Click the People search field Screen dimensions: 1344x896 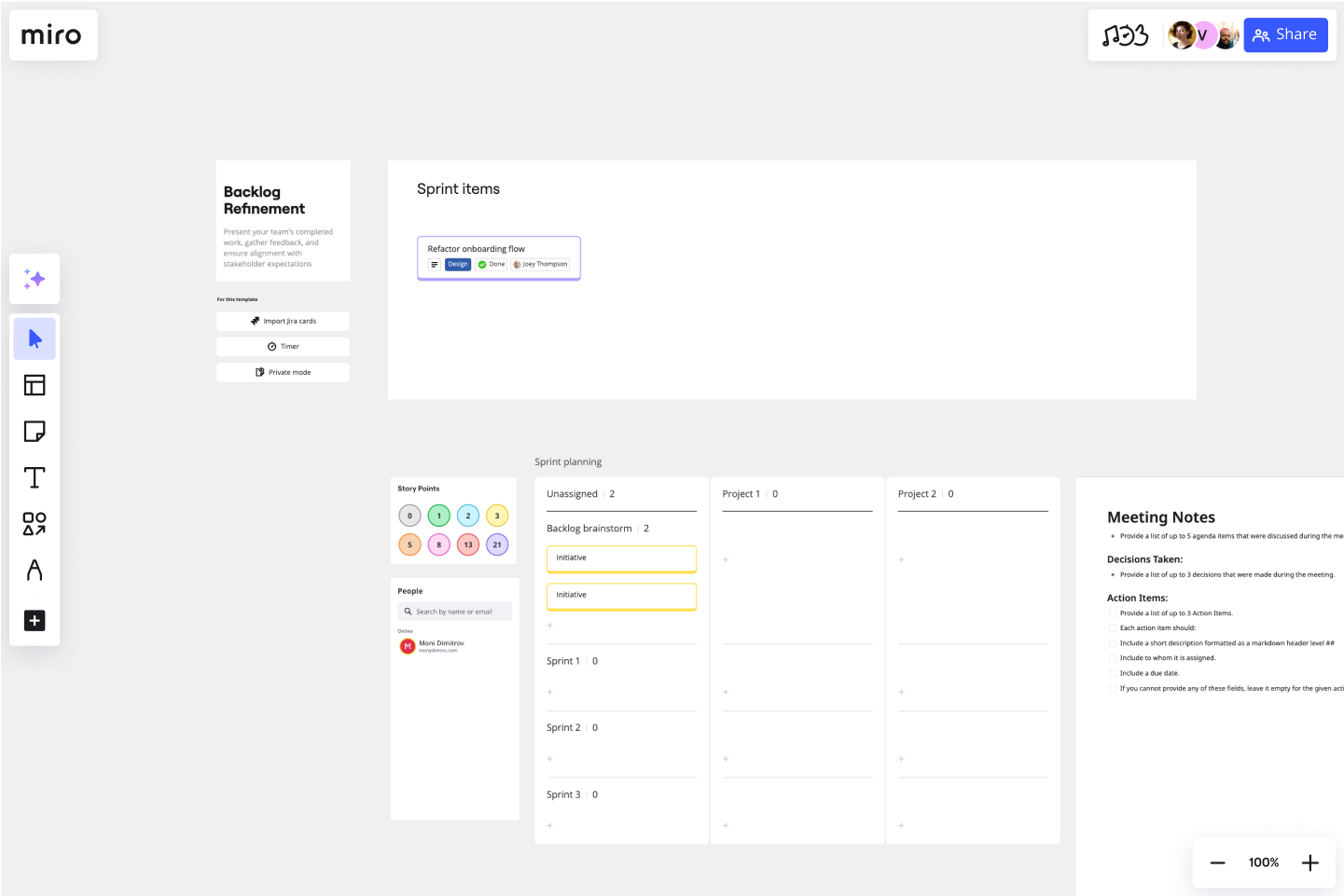[454, 611]
